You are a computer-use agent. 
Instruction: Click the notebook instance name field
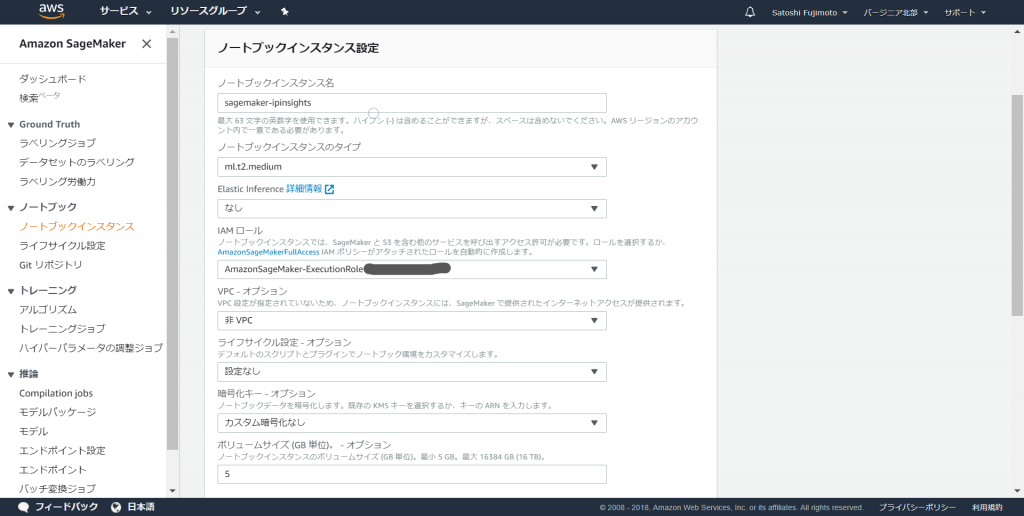click(411, 103)
